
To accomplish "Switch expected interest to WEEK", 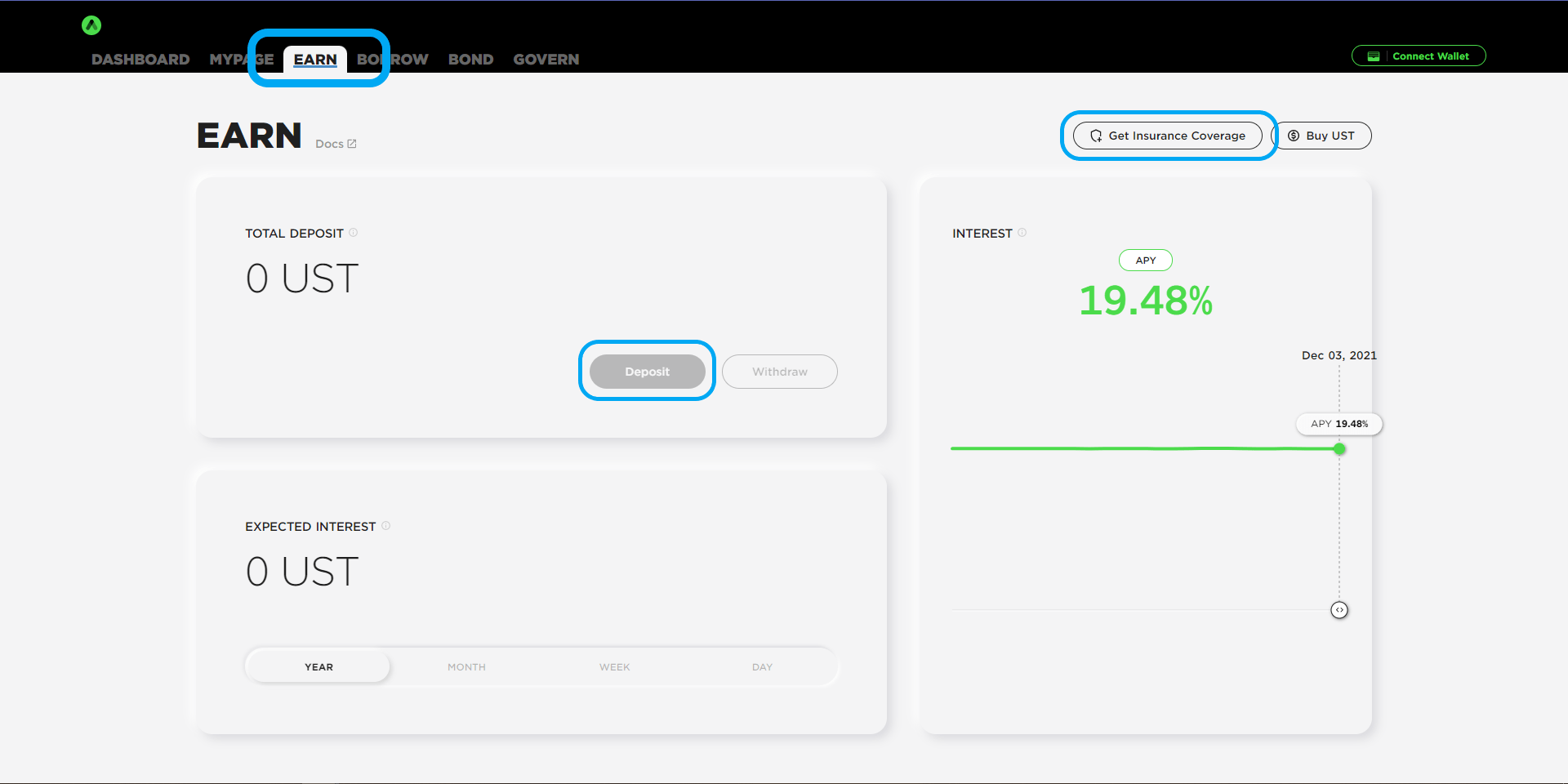I will point(614,667).
